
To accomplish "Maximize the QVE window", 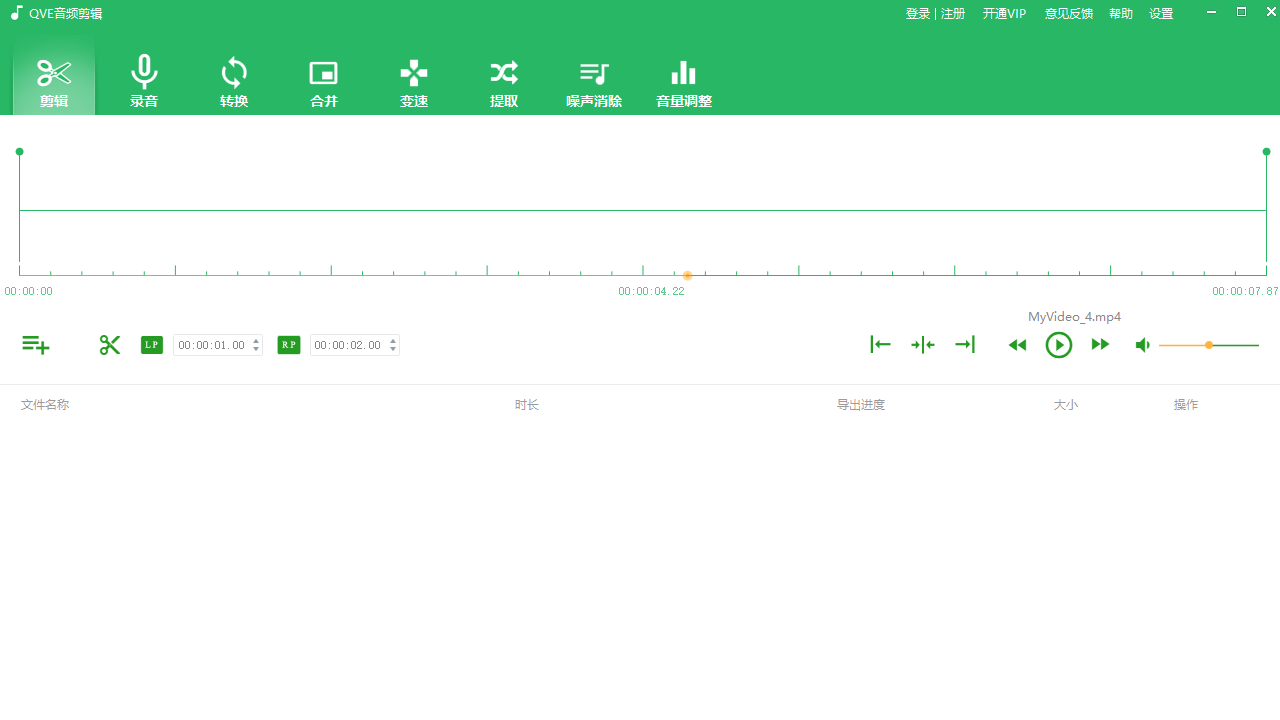I will click(1242, 12).
